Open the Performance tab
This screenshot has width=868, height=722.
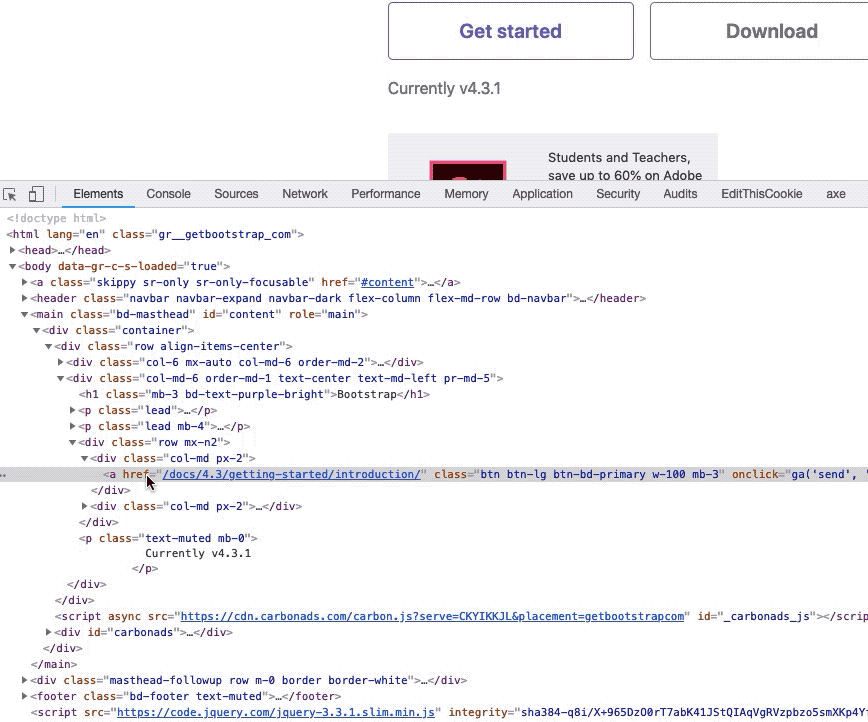tap(385, 194)
